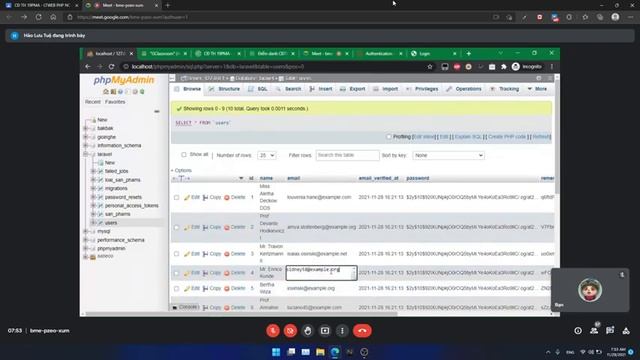Viewport: 640px width, 360px height.
Task: Expand the mysql database node
Action: click(86, 231)
